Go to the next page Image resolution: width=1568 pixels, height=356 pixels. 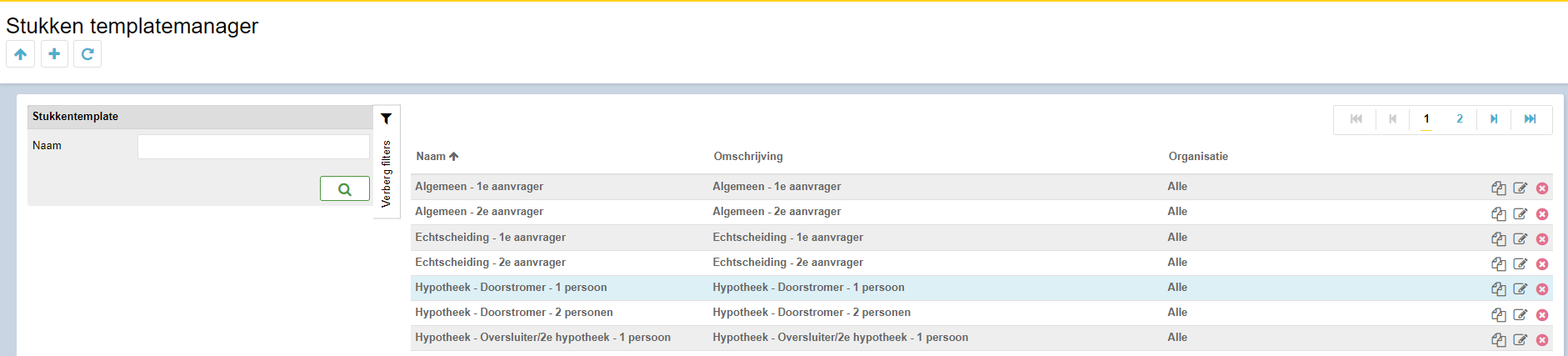1494,119
